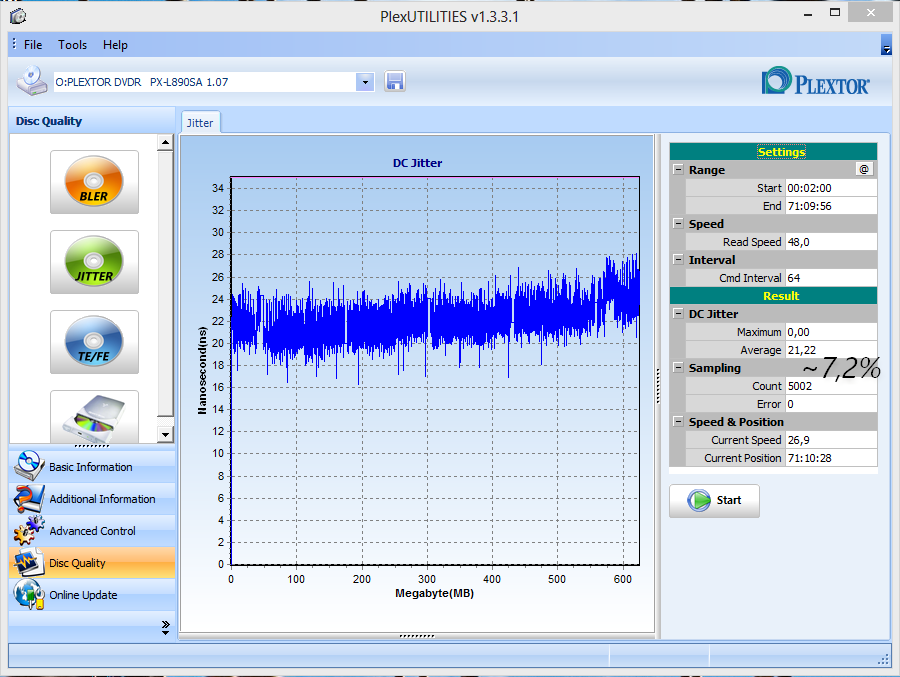Expand the navigation pane chevron menu
The height and width of the screenshot is (677, 900).
[x=165, y=627]
